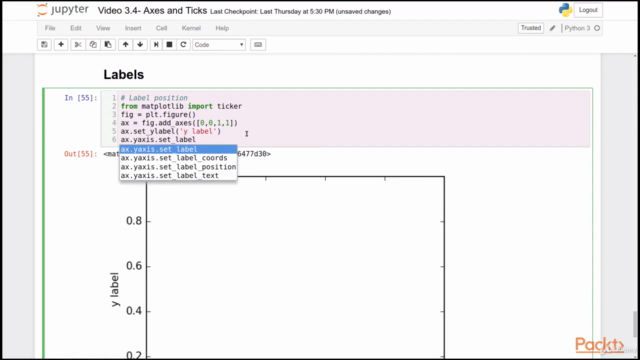Copy selected cells icon
This screenshot has width=640, height=360.
tap(93, 44)
